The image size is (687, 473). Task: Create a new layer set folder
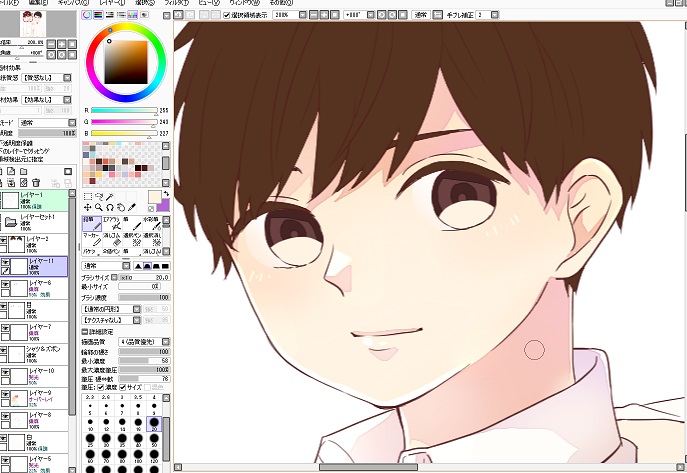pos(24,171)
